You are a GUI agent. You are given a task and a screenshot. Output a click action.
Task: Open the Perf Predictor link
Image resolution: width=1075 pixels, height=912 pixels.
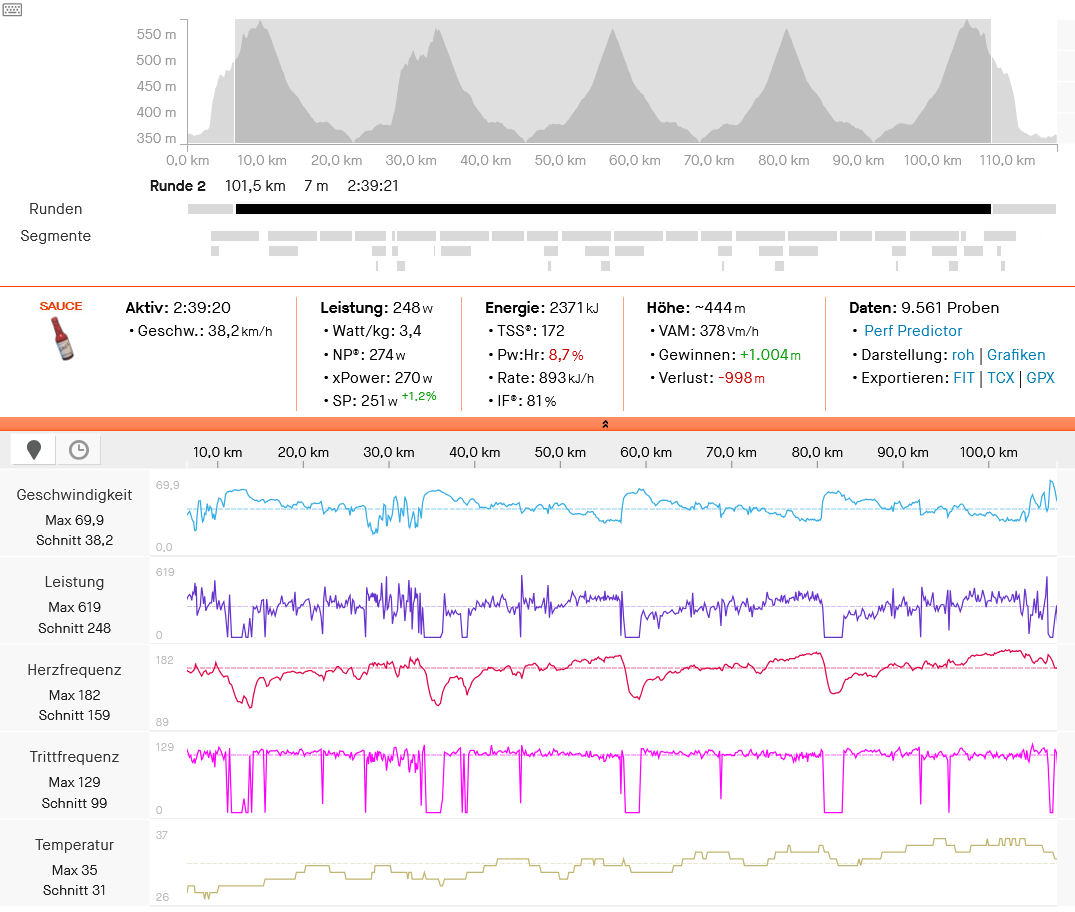[x=913, y=331]
